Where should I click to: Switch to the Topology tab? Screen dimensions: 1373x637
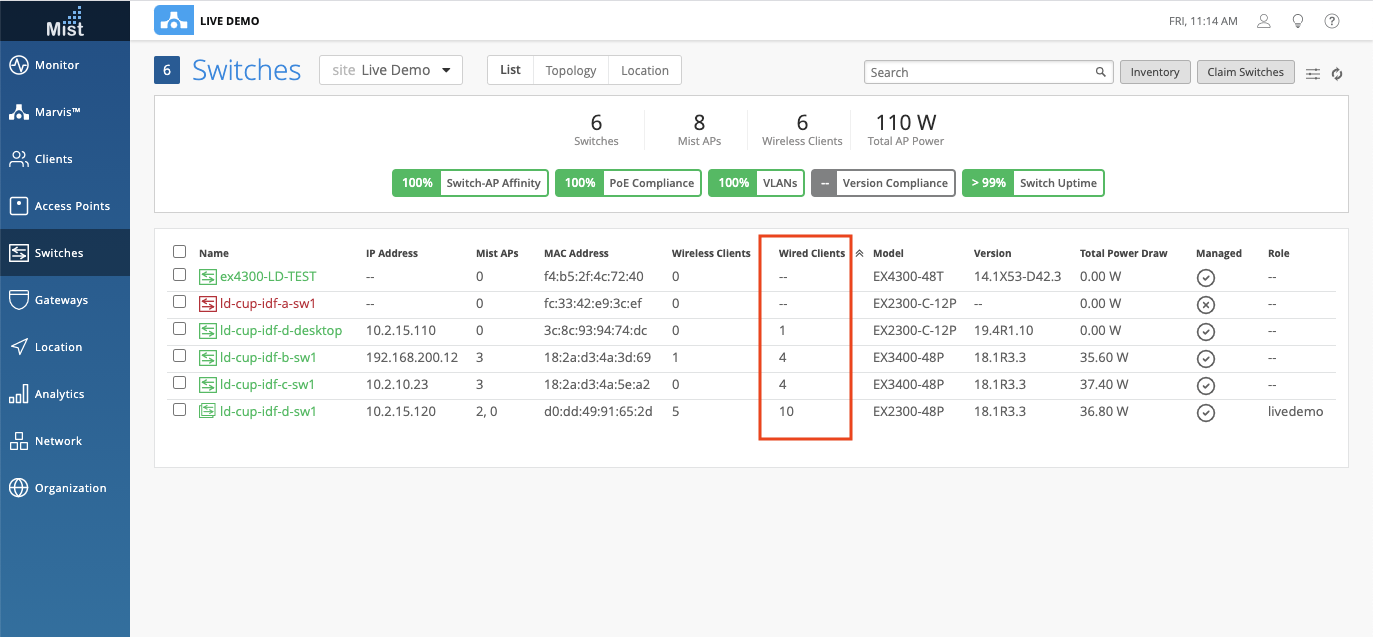click(x=570, y=70)
